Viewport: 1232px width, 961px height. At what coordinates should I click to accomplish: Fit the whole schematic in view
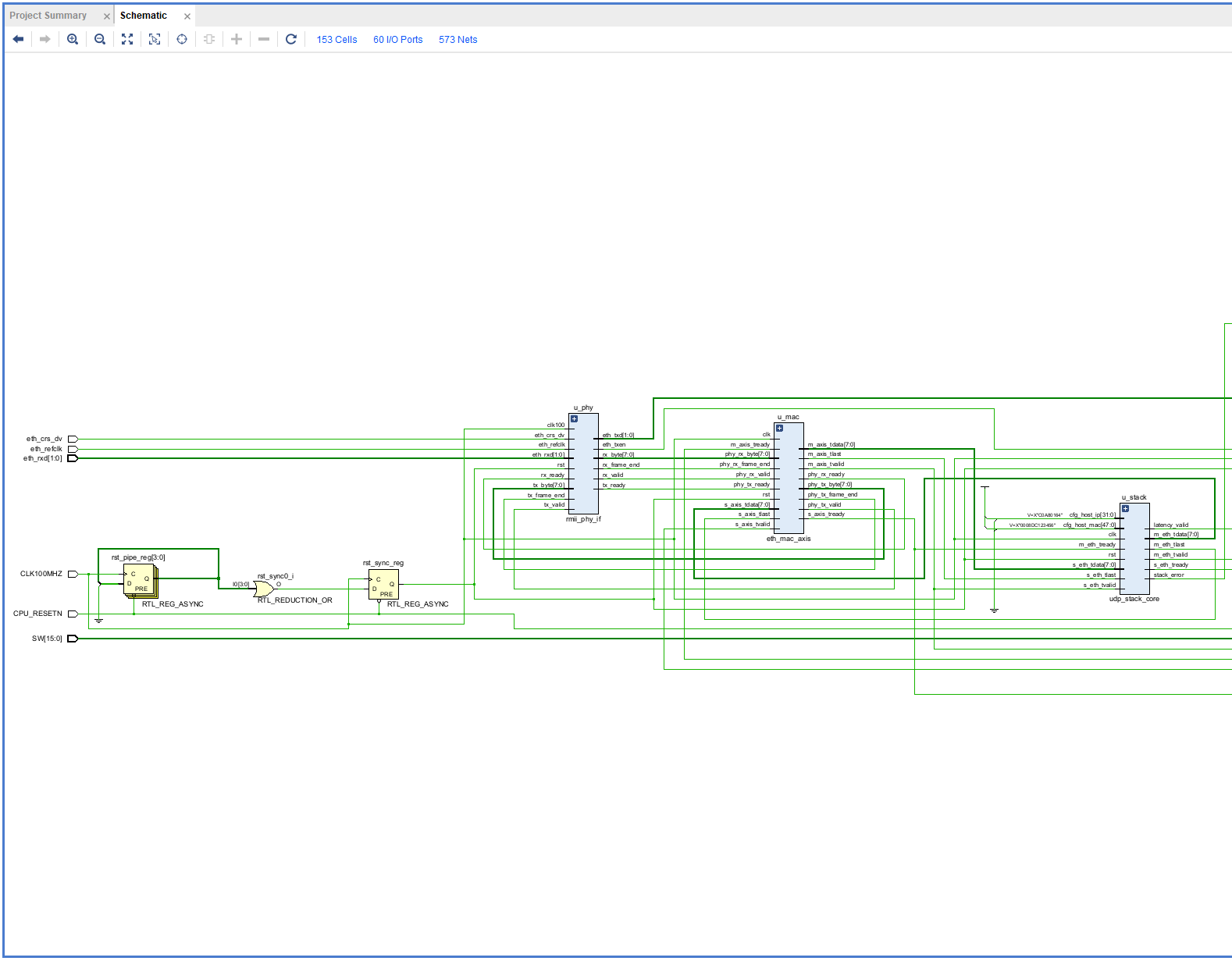127,39
